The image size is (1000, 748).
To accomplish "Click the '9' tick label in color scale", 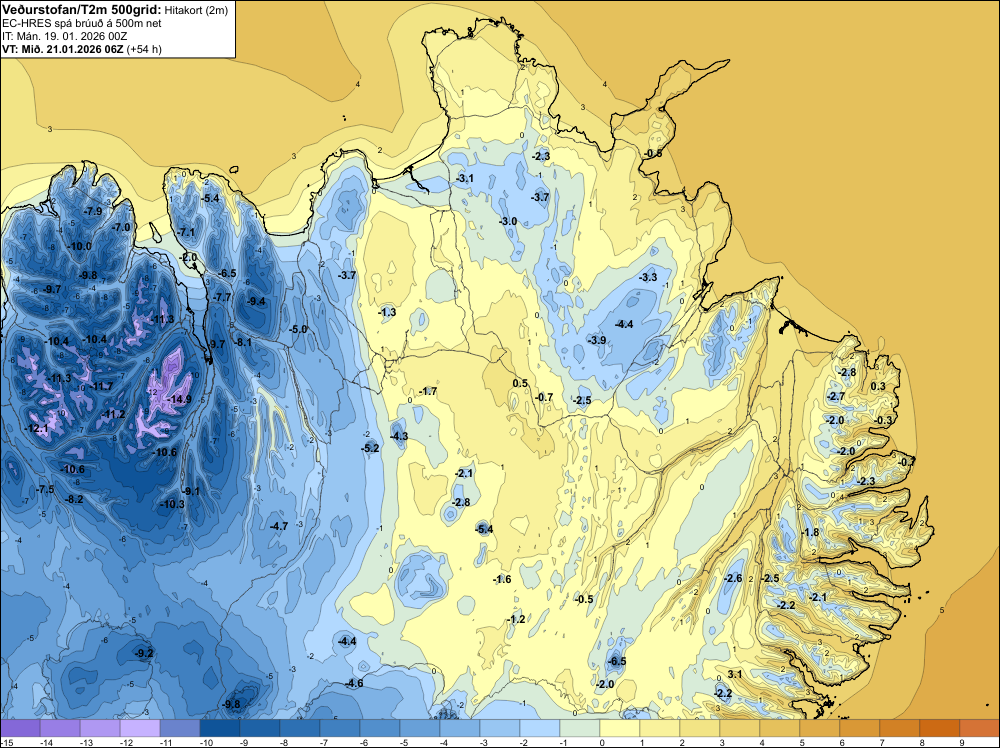I will pos(961,742).
